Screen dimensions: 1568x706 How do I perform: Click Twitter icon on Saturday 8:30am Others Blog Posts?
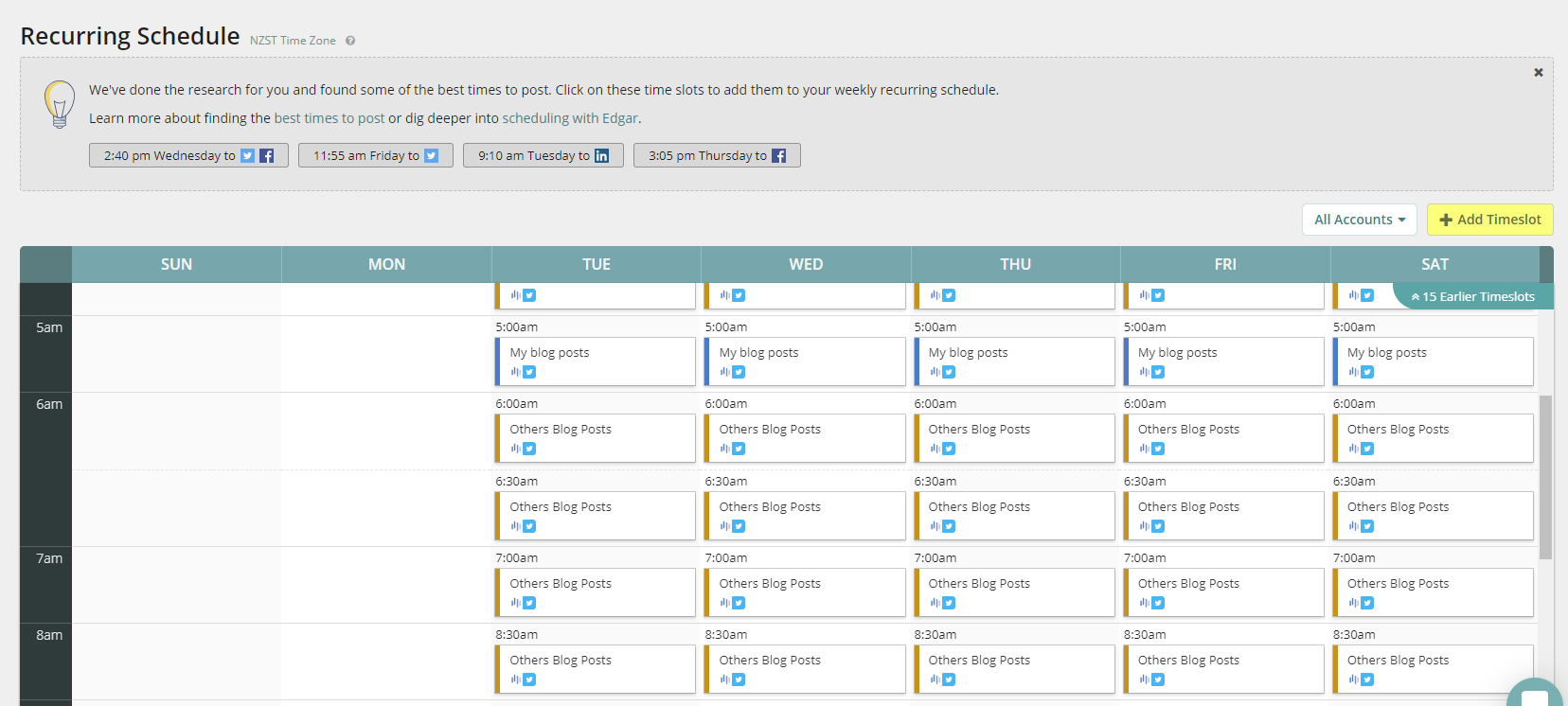(1367, 680)
